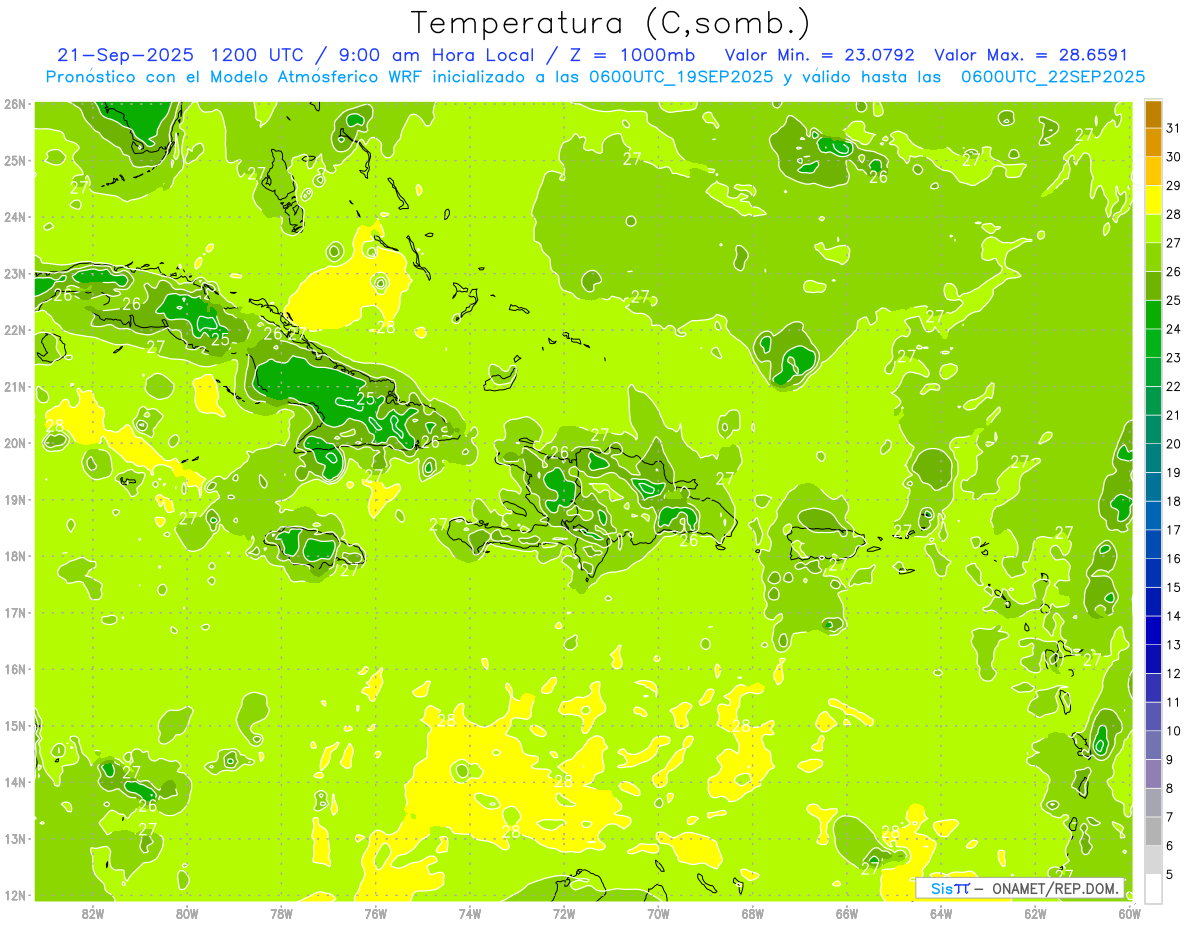Click the 72W longitude axis label
The image size is (1200, 927).
coord(564,913)
